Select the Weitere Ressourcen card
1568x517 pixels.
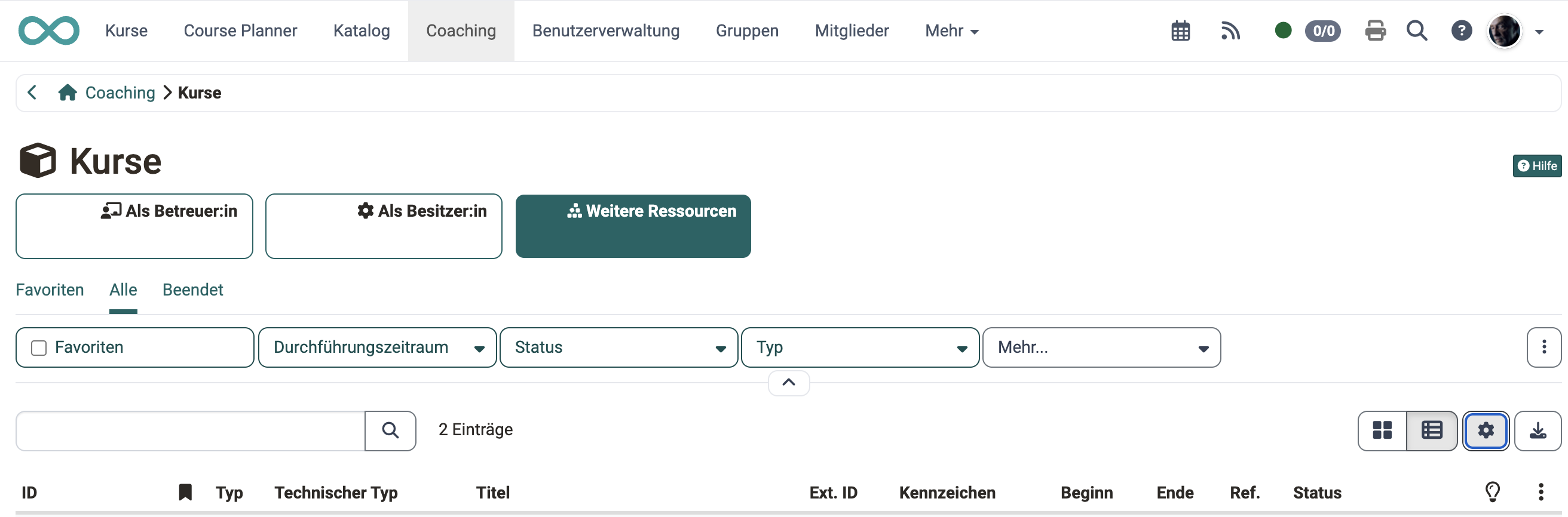tap(633, 226)
